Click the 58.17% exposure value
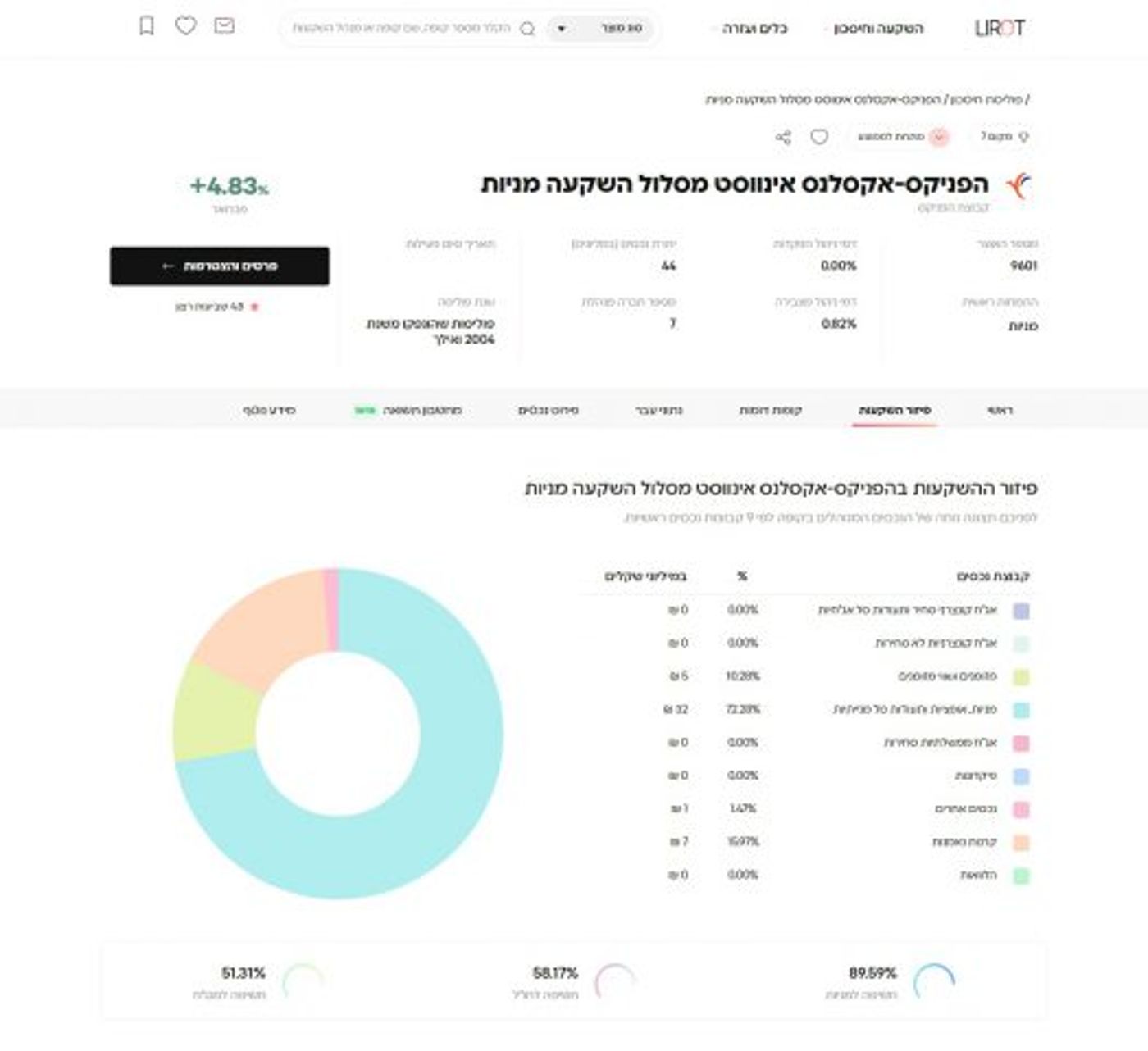 pyautogui.click(x=555, y=973)
